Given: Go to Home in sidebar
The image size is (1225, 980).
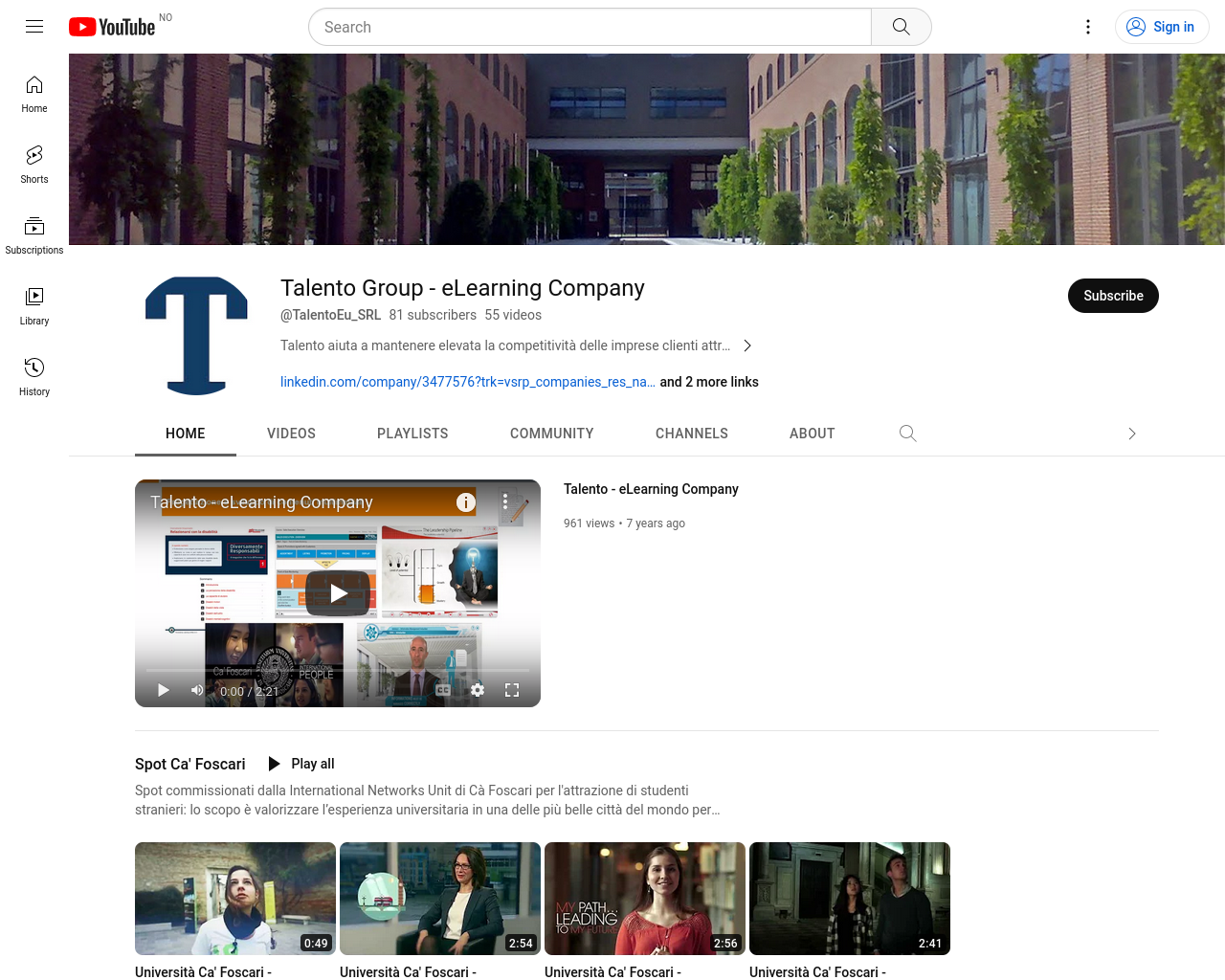Looking at the screenshot, I should pyautogui.click(x=34, y=94).
